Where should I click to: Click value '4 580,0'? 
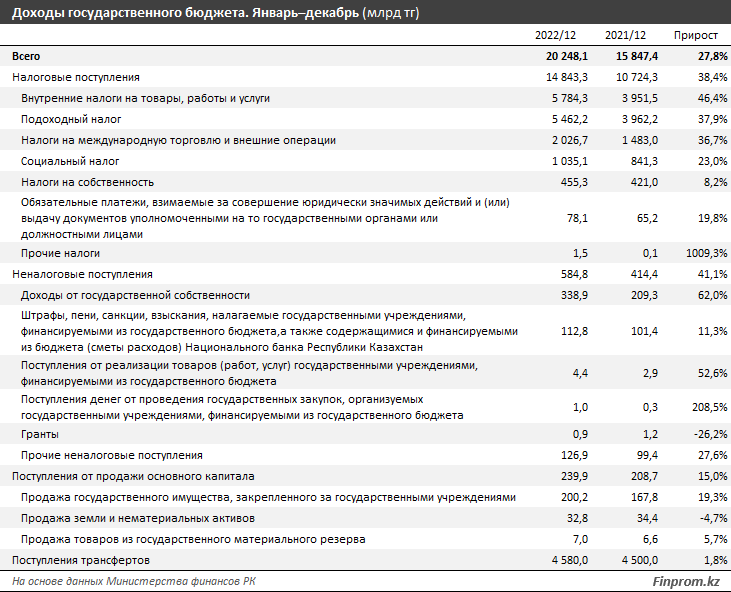click(x=570, y=560)
